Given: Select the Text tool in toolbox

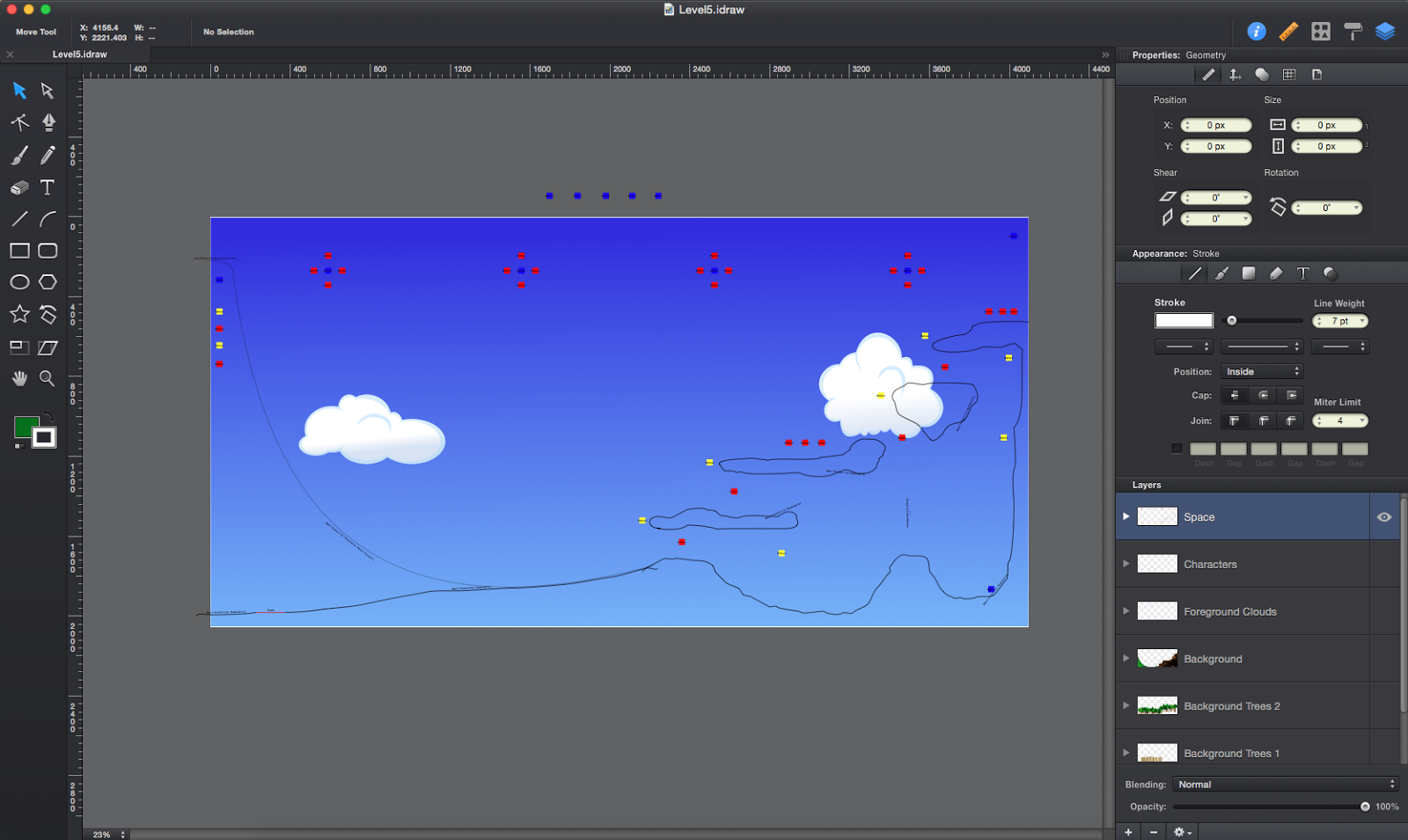Looking at the screenshot, I should coord(48,187).
